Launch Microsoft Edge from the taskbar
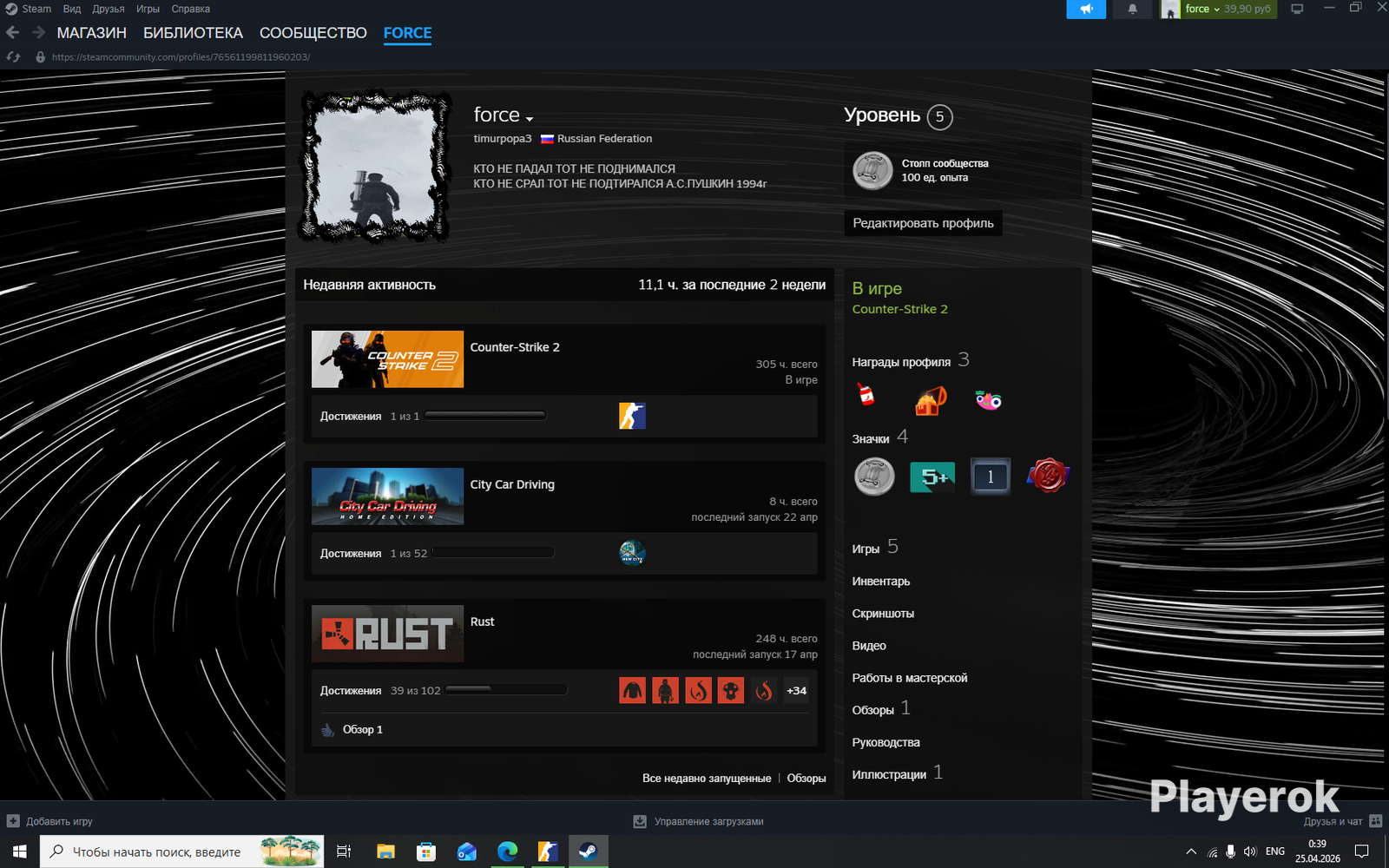The width and height of the screenshot is (1389, 868). point(507,852)
